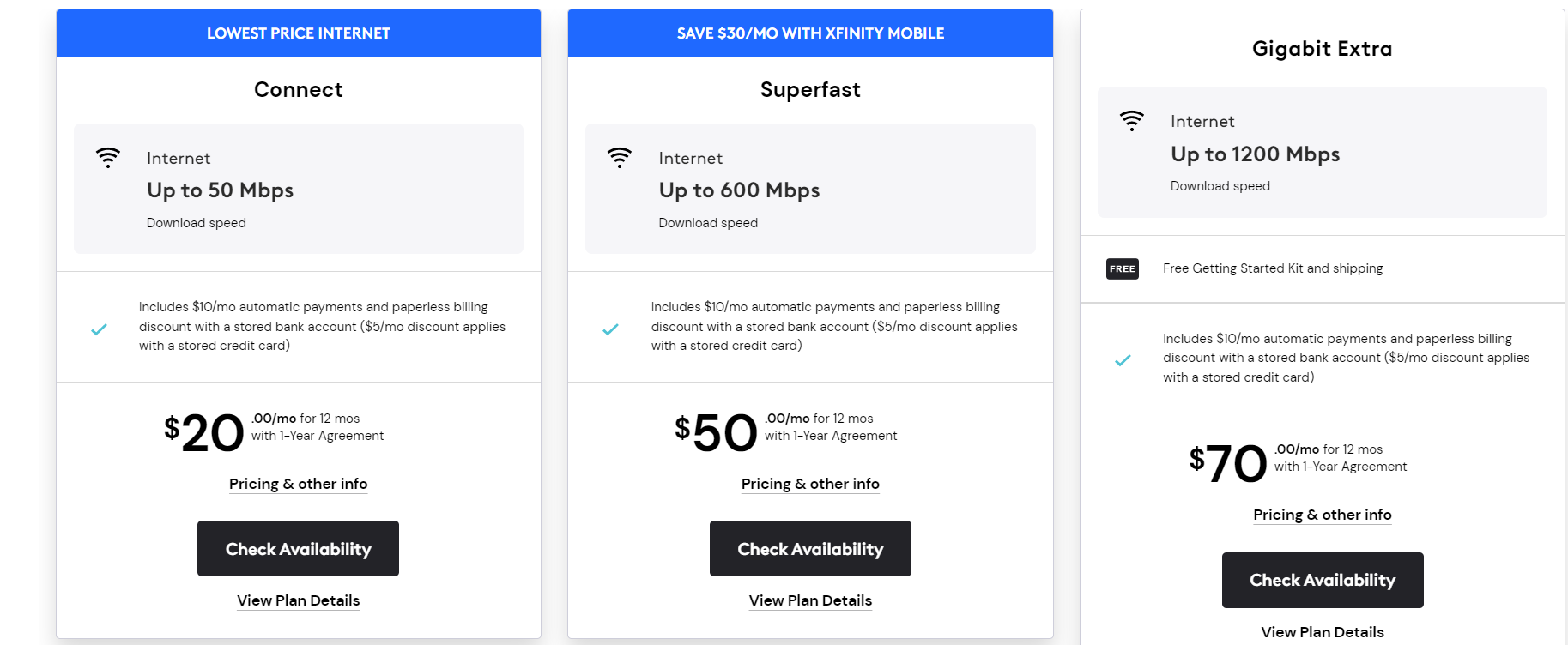Screen dimensions: 1568x645
Task: Check Availability for the Connect plan
Action: (298, 548)
